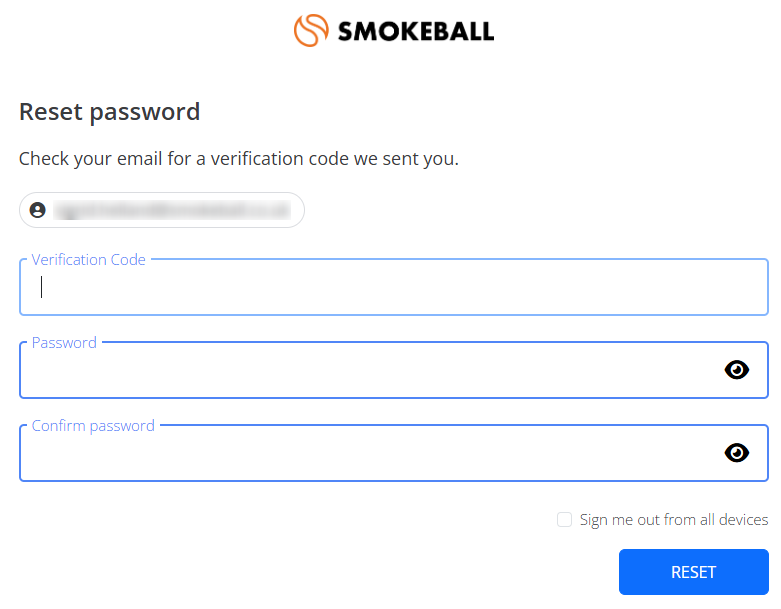
Task: Click the SMOKEBALL wordmark text
Action: click(x=416, y=32)
